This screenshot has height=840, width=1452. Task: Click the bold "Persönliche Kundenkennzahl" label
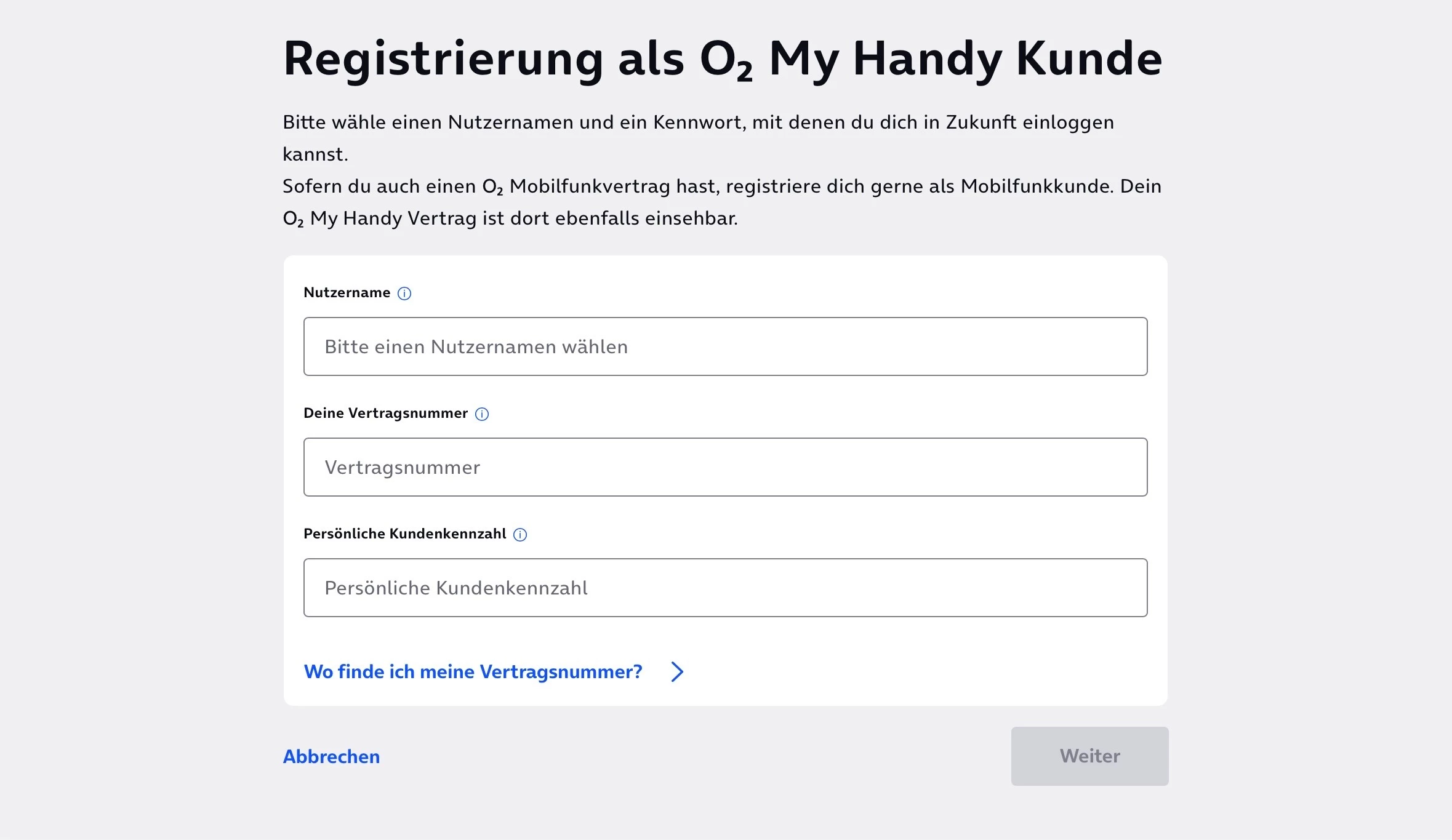pyautogui.click(x=404, y=534)
